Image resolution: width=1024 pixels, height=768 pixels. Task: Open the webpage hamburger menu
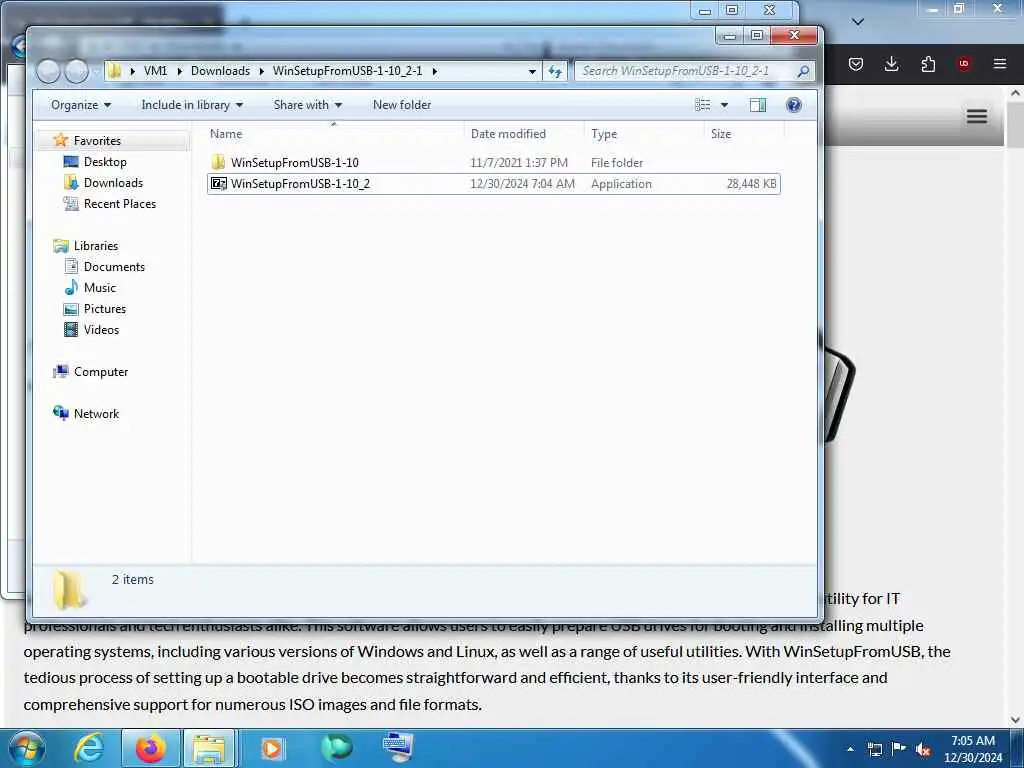tap(977, 116)
